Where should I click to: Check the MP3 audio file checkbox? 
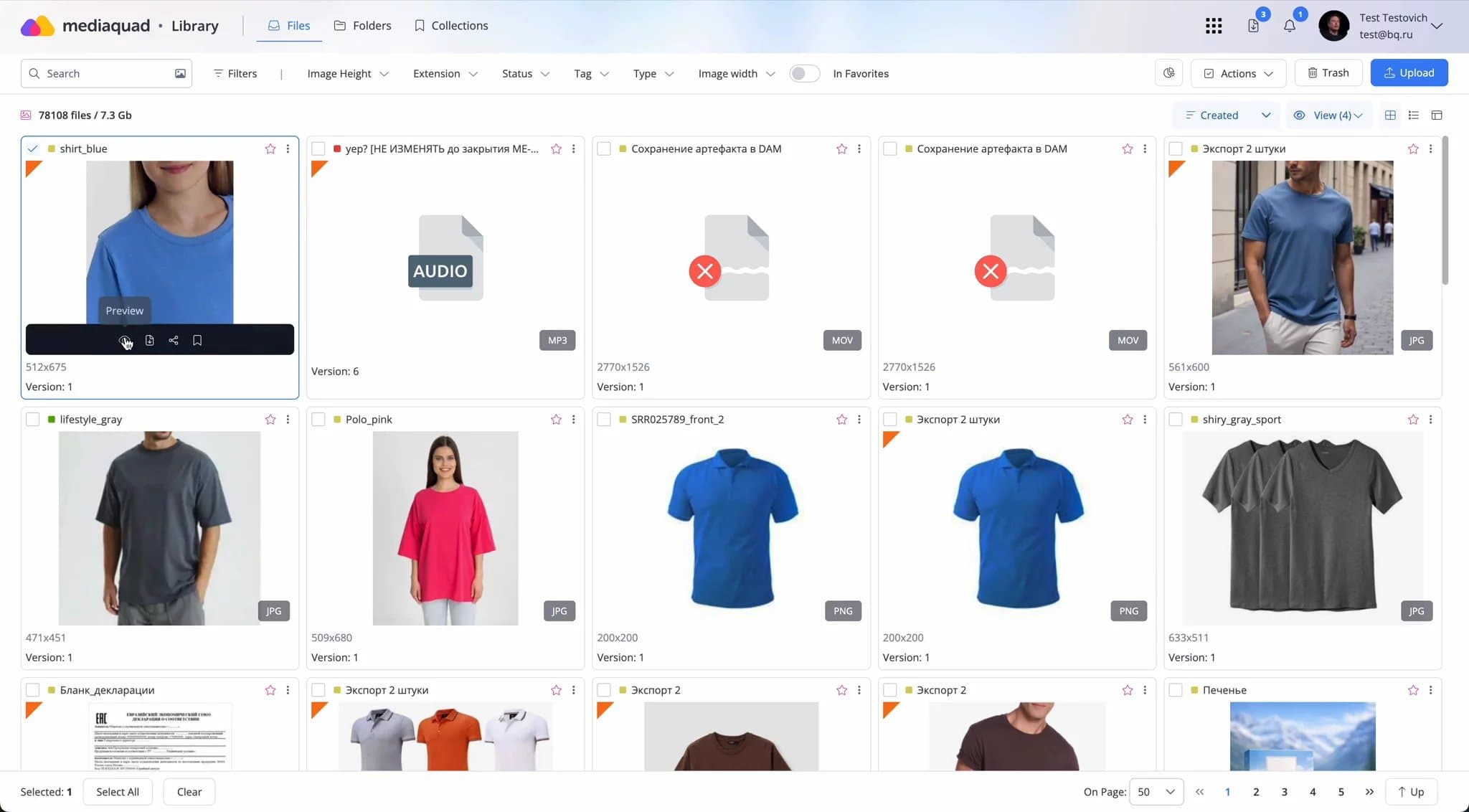pyautogui.click(x=318, y=148)
